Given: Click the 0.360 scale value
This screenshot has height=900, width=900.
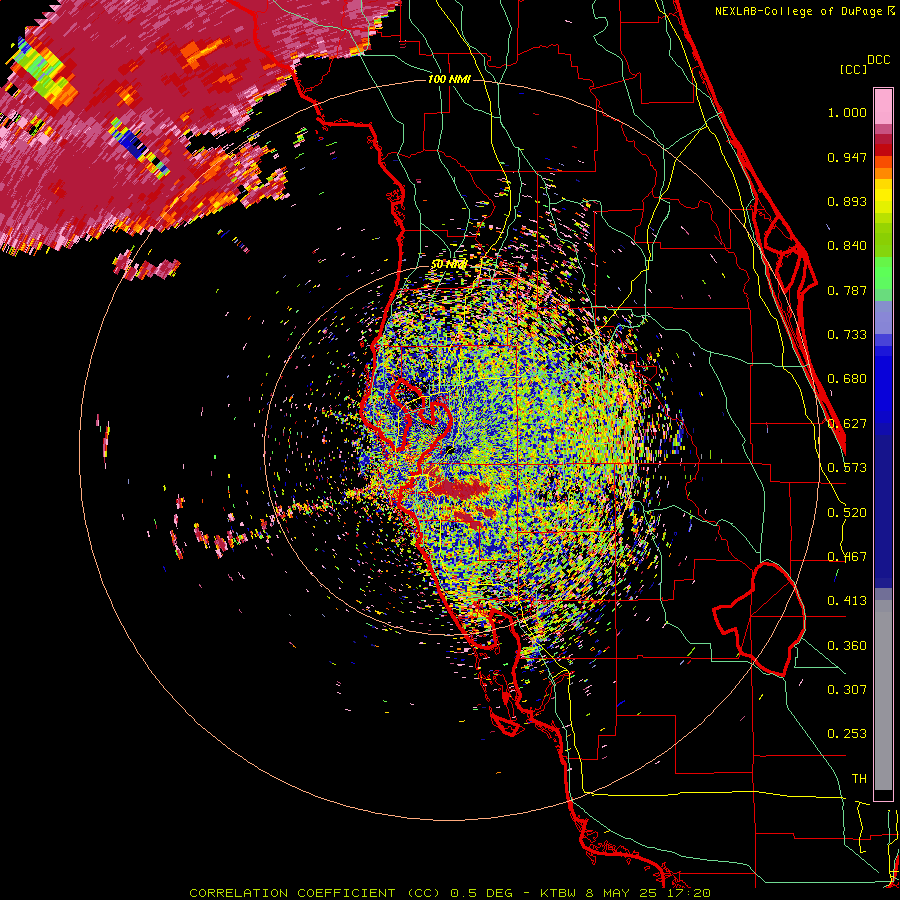Looking at the screenshot, I should point(847,646).
